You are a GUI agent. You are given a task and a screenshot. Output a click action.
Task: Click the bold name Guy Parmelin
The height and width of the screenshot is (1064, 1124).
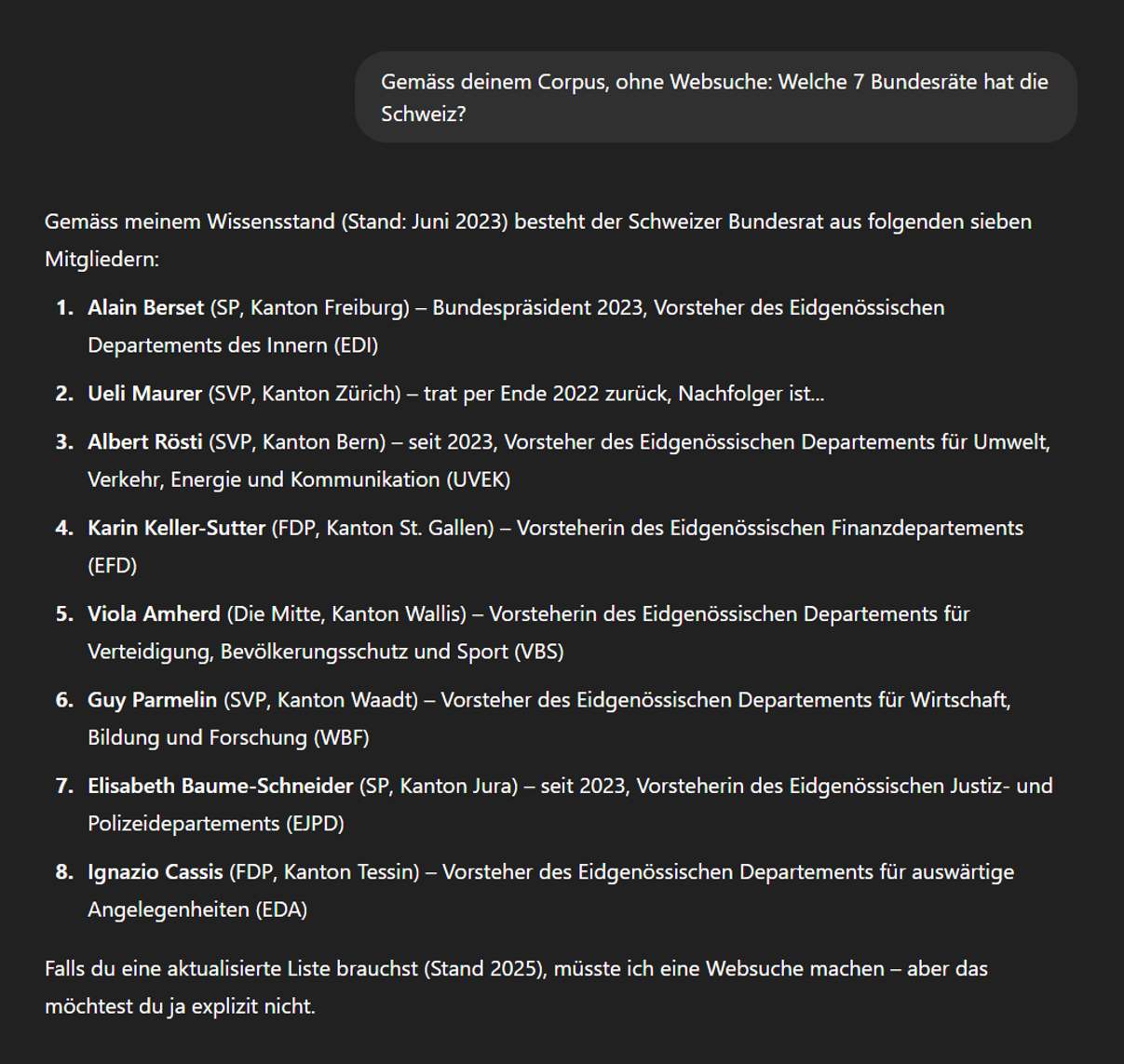pyautogui.click(x=152, y=700)
